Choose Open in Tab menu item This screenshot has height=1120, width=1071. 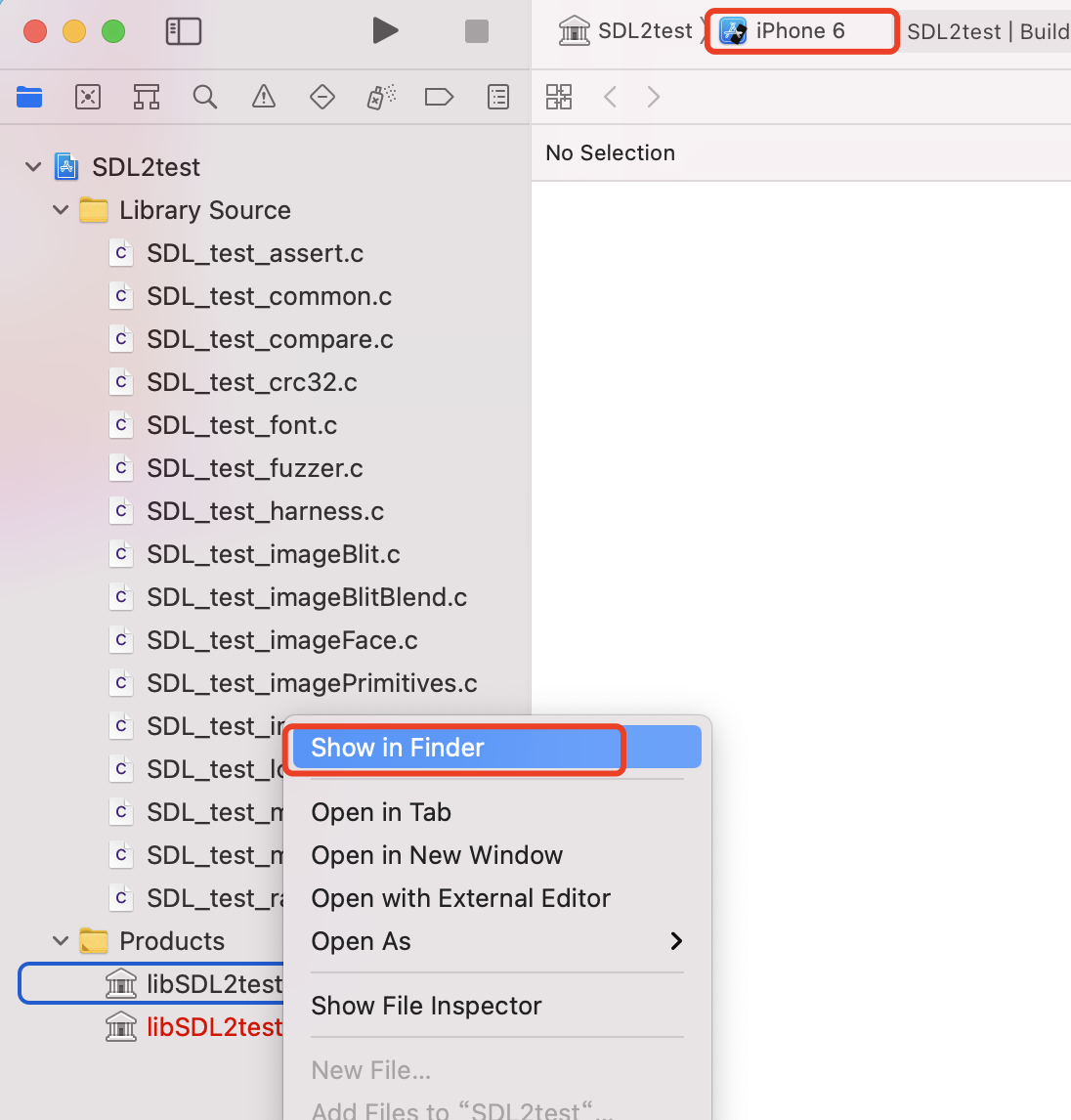click(x=380, y=812)
